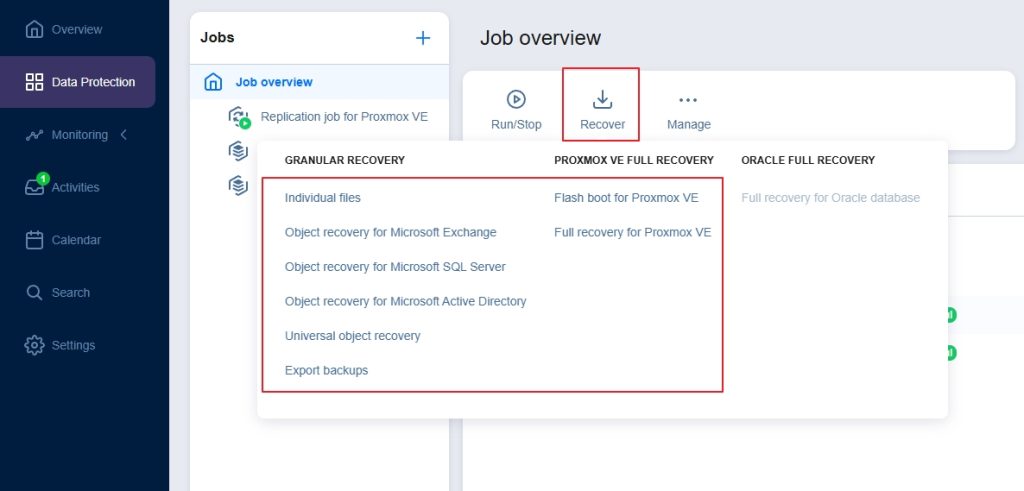Image resolution: width=1024 pixels, height=491 pixels.
Task: Select Job overview in Jobs tree
Action: click(x=273, y=82)
